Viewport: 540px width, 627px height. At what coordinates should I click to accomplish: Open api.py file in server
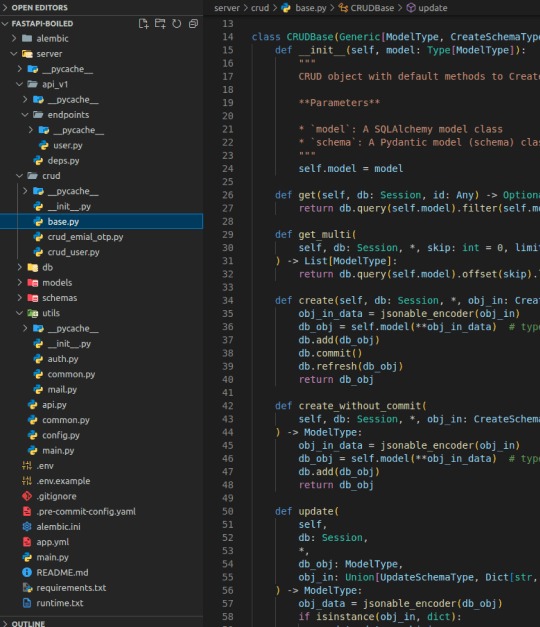pos(54,405)
